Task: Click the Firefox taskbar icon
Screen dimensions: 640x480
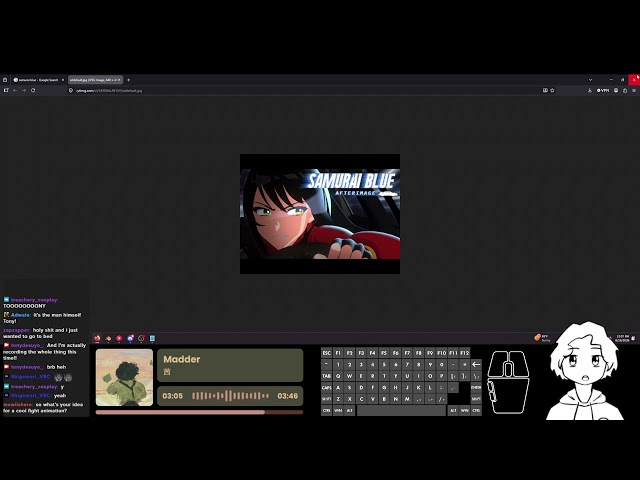Action: 97,338
